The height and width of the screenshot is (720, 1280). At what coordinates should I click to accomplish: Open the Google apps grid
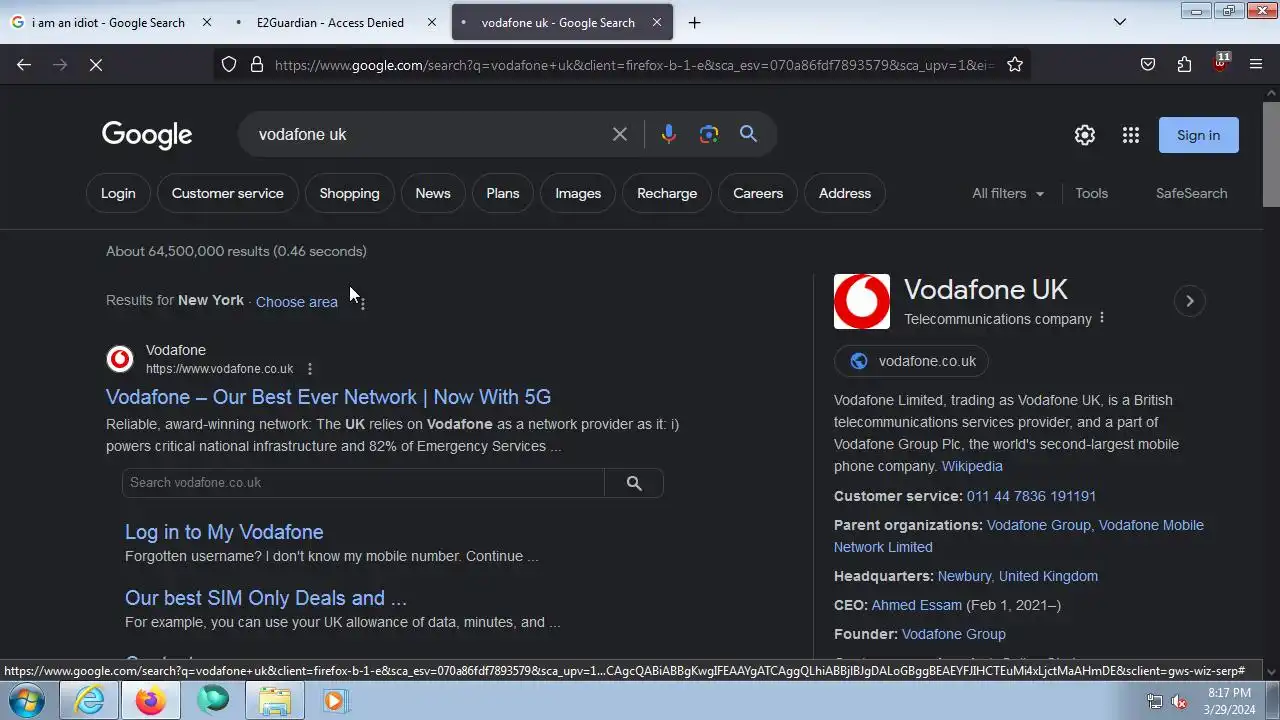point(1131,135)
